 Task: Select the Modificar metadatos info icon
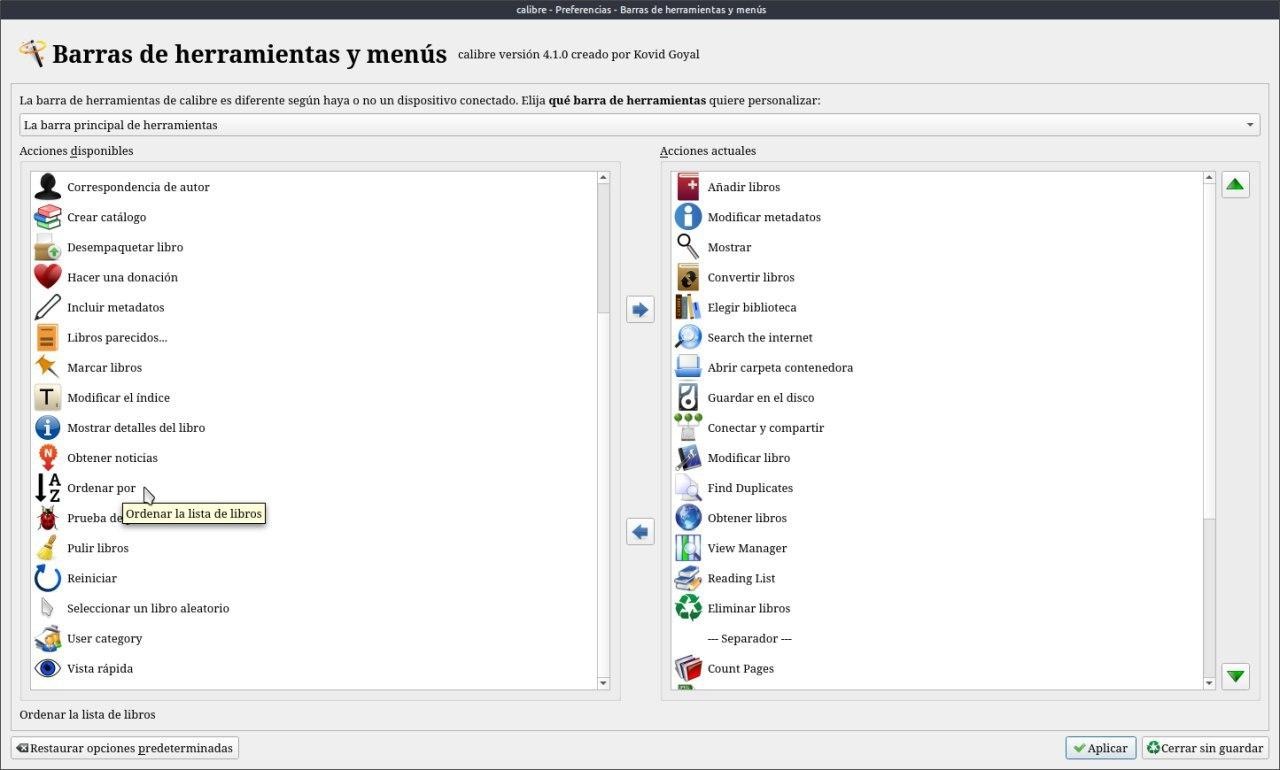pos(688,217)
